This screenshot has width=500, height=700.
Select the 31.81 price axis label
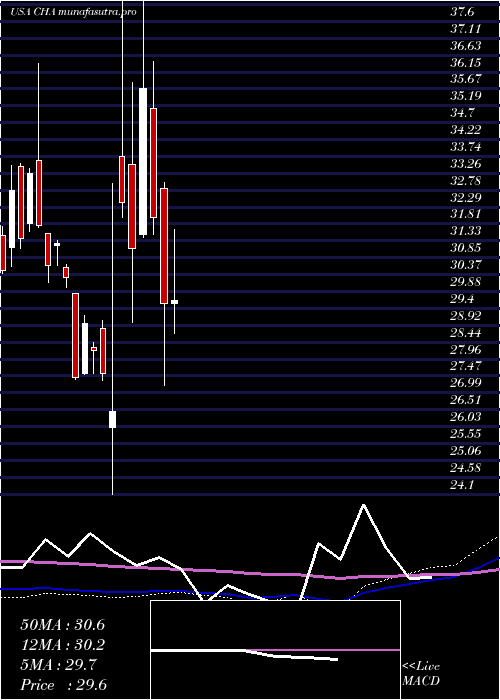coord(466,214)
